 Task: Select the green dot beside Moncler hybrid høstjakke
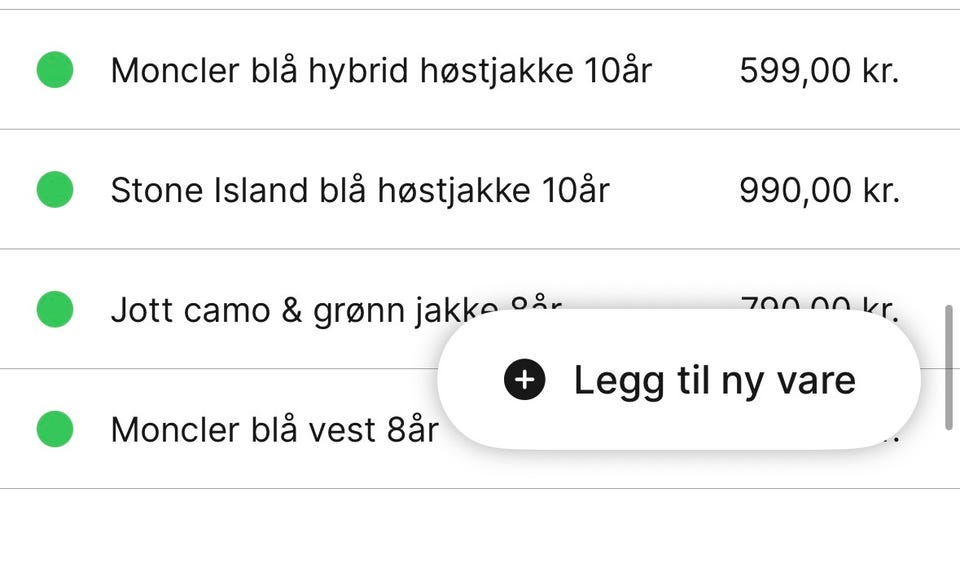(x=55, y=70)
